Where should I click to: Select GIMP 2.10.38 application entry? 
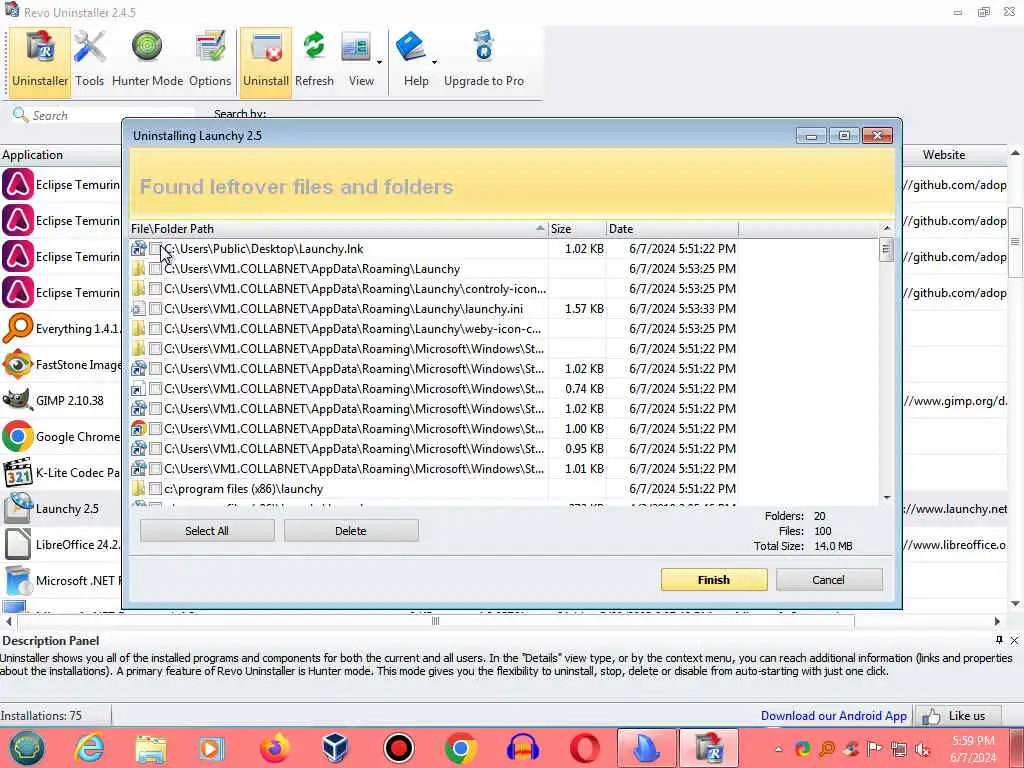61,400
